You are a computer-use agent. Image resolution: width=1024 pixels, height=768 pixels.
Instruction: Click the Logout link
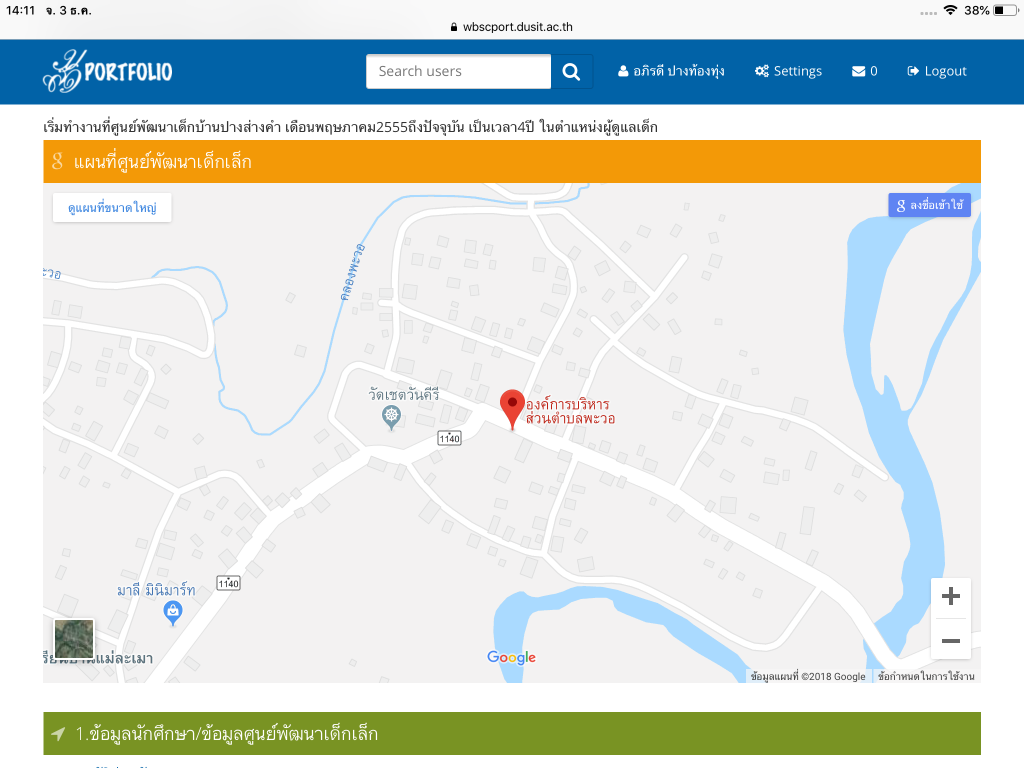[936, 71]
